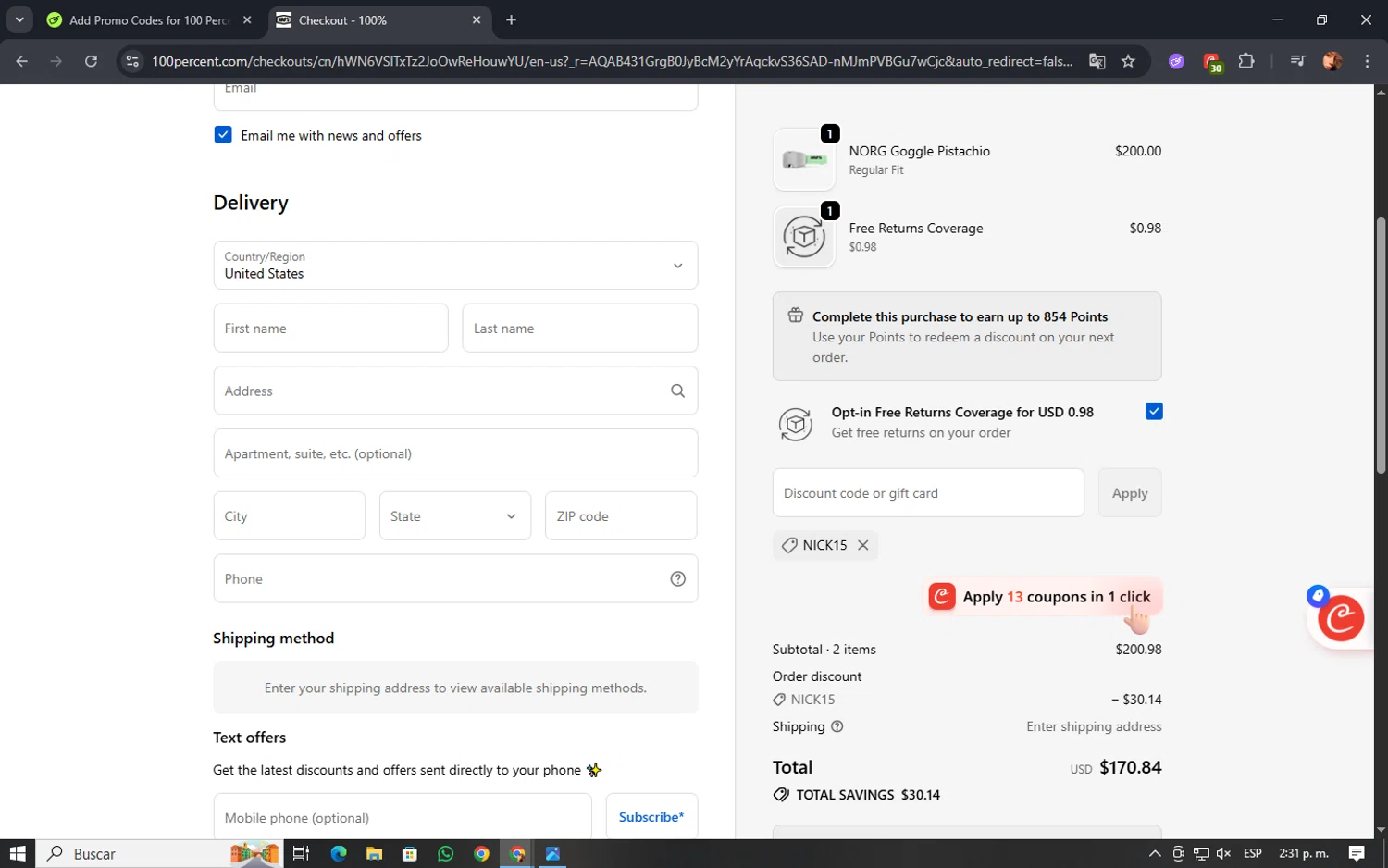
Task: Open Microsoft Store from the taskbar
Action: [x=409, y=853]
